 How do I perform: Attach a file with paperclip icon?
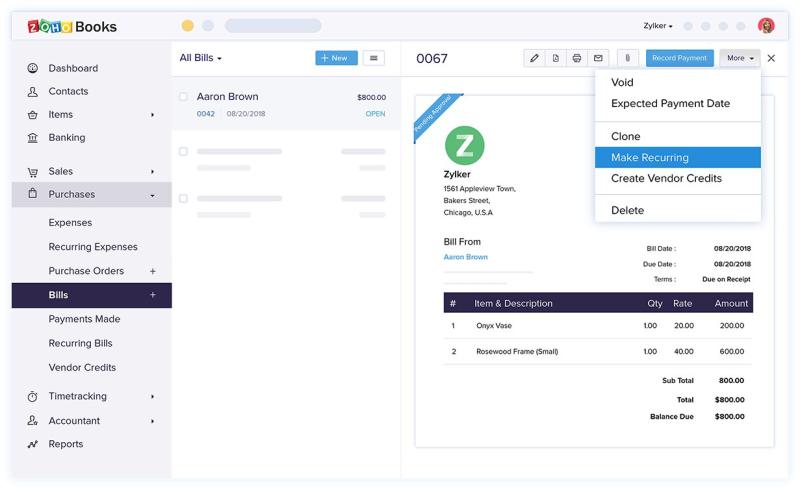pyautogui.click(x=628, y=58)
